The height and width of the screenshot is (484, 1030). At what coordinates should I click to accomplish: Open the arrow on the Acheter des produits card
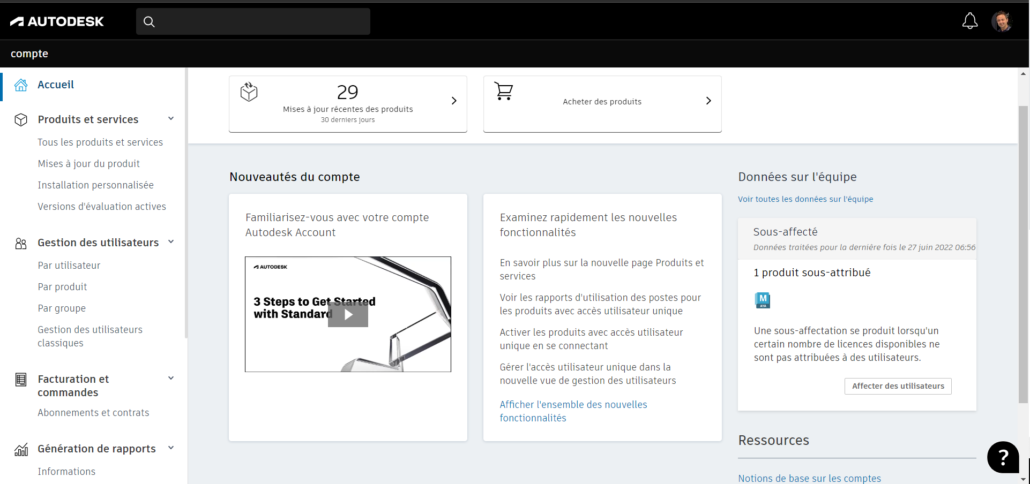(x=708, y=101)
